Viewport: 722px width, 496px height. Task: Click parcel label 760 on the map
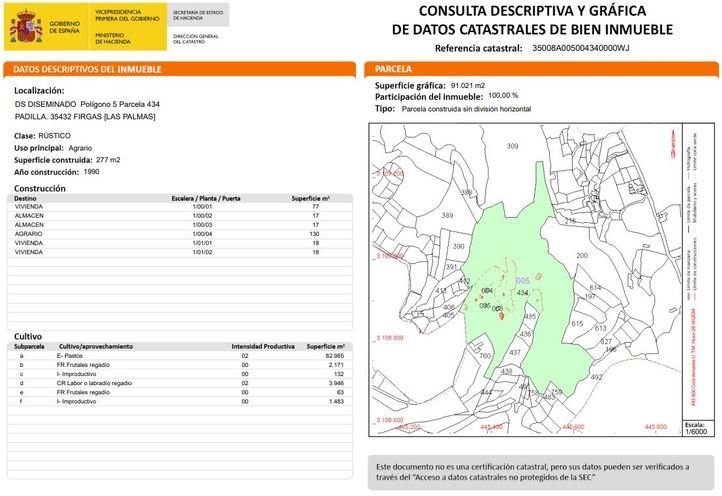coord(485,356)
